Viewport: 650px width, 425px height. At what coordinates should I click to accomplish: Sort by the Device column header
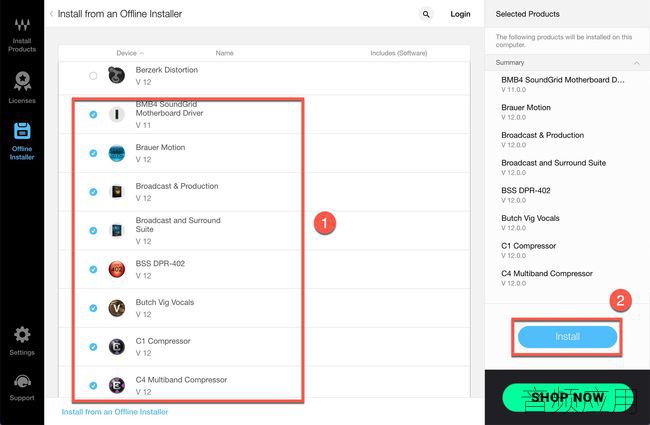click(x=129, y=53)
